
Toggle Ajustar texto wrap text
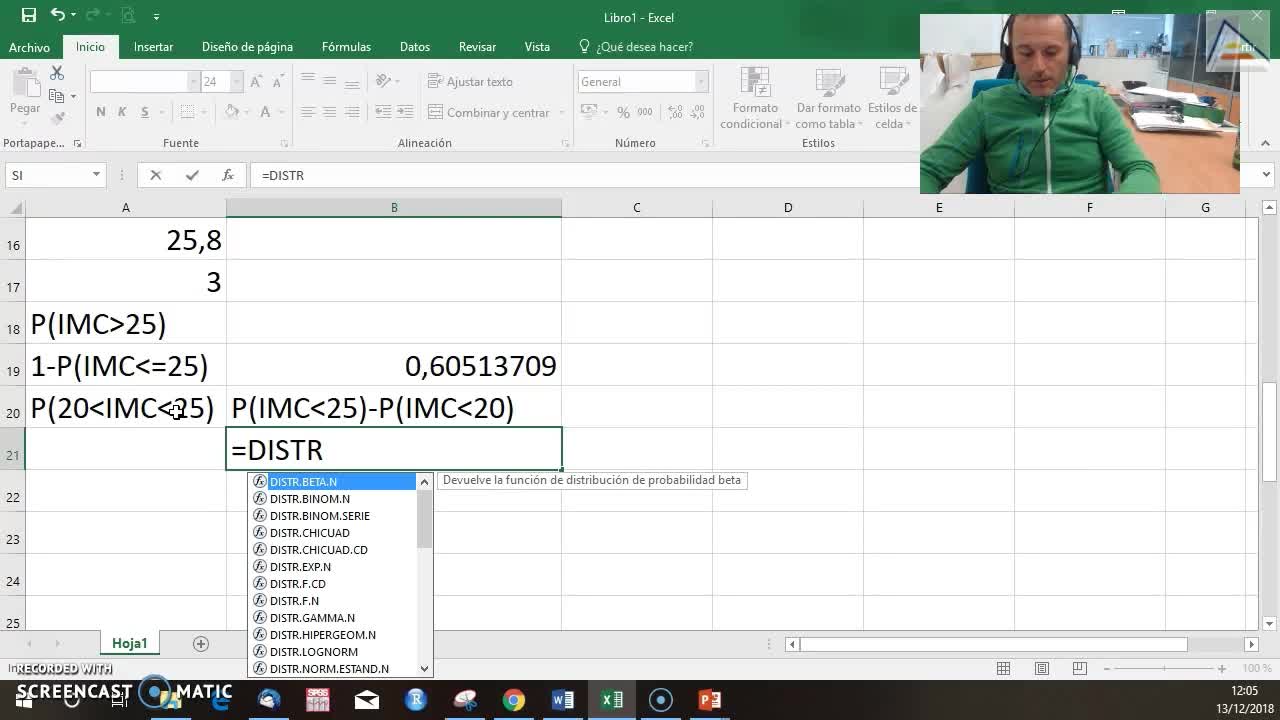click(470, 82)
